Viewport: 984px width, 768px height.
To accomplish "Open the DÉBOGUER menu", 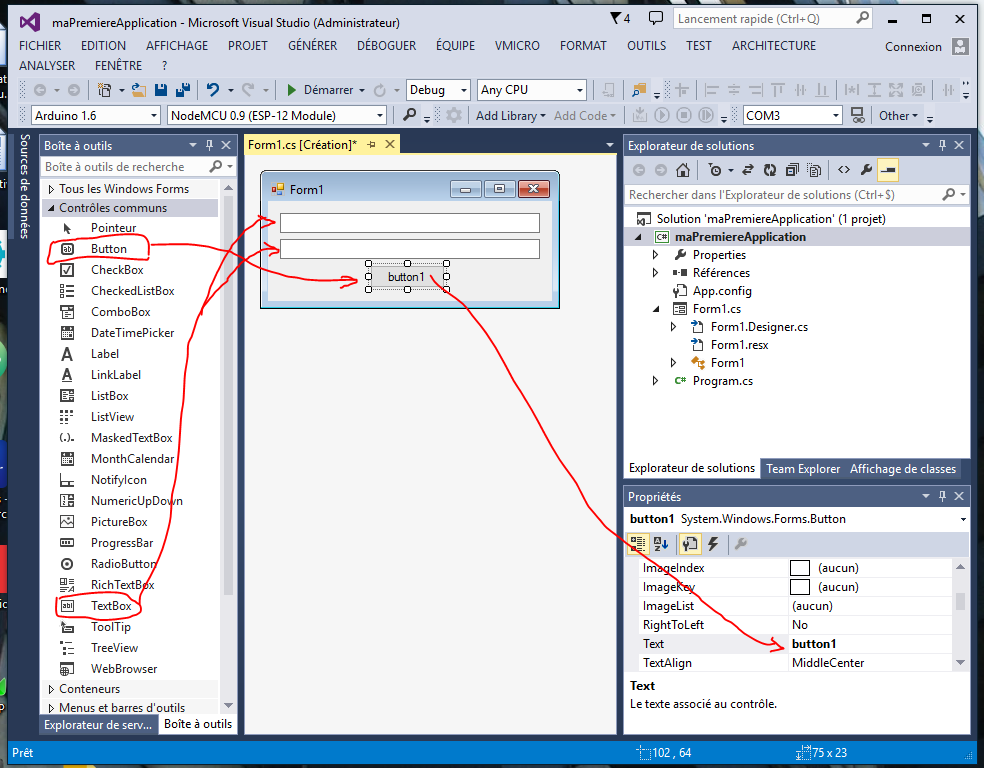I will [387, 46].
